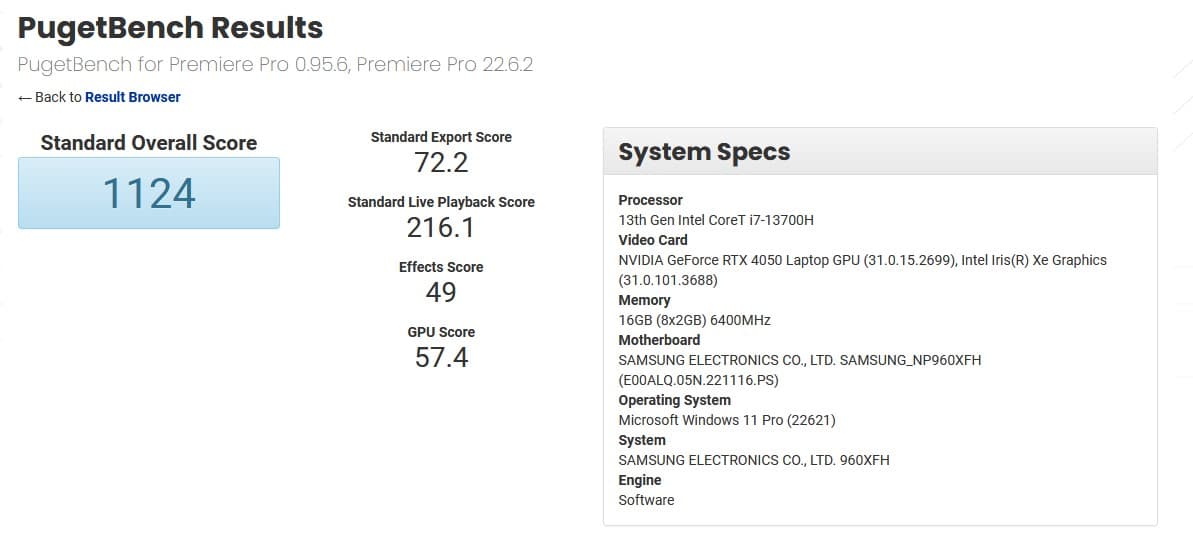Open the Result Browser link
1193x556 pixels.
click(x=132, y=97)
